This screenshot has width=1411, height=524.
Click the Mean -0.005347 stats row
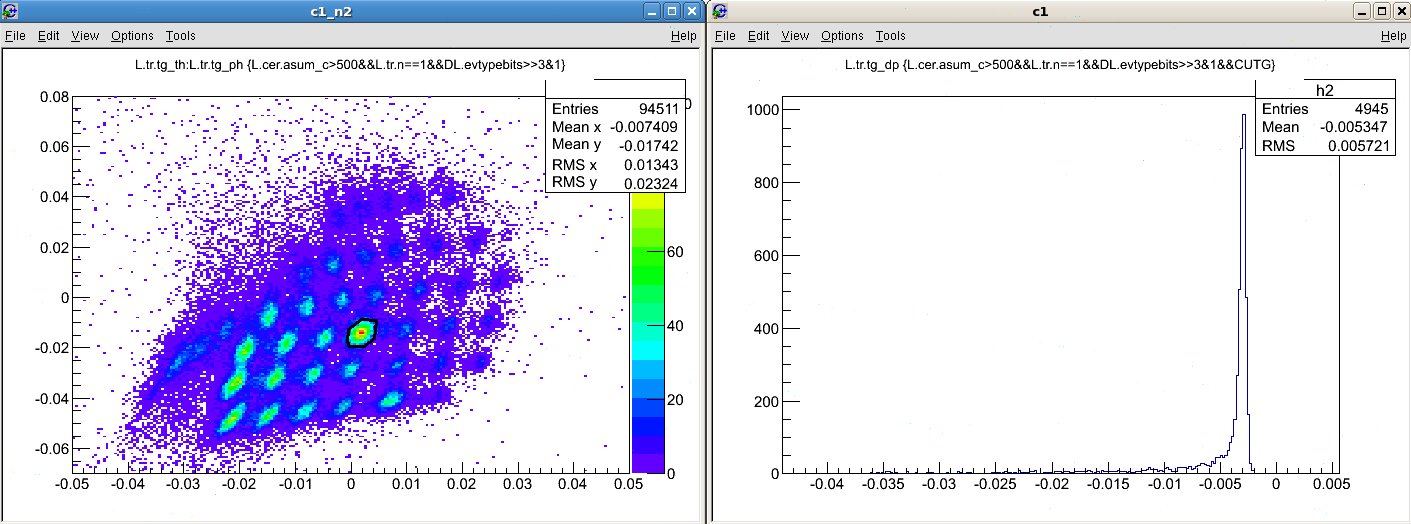click(x=1325, y=127)
